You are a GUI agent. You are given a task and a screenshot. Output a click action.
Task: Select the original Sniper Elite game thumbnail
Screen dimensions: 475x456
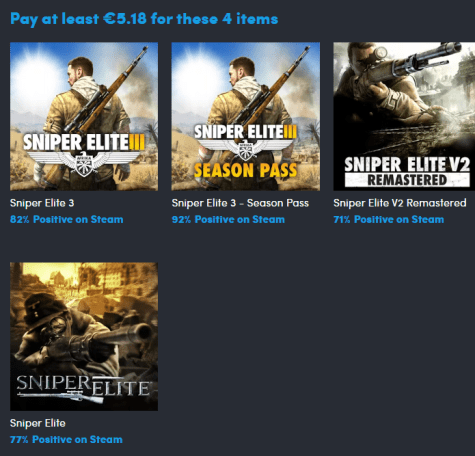point(84,336)
